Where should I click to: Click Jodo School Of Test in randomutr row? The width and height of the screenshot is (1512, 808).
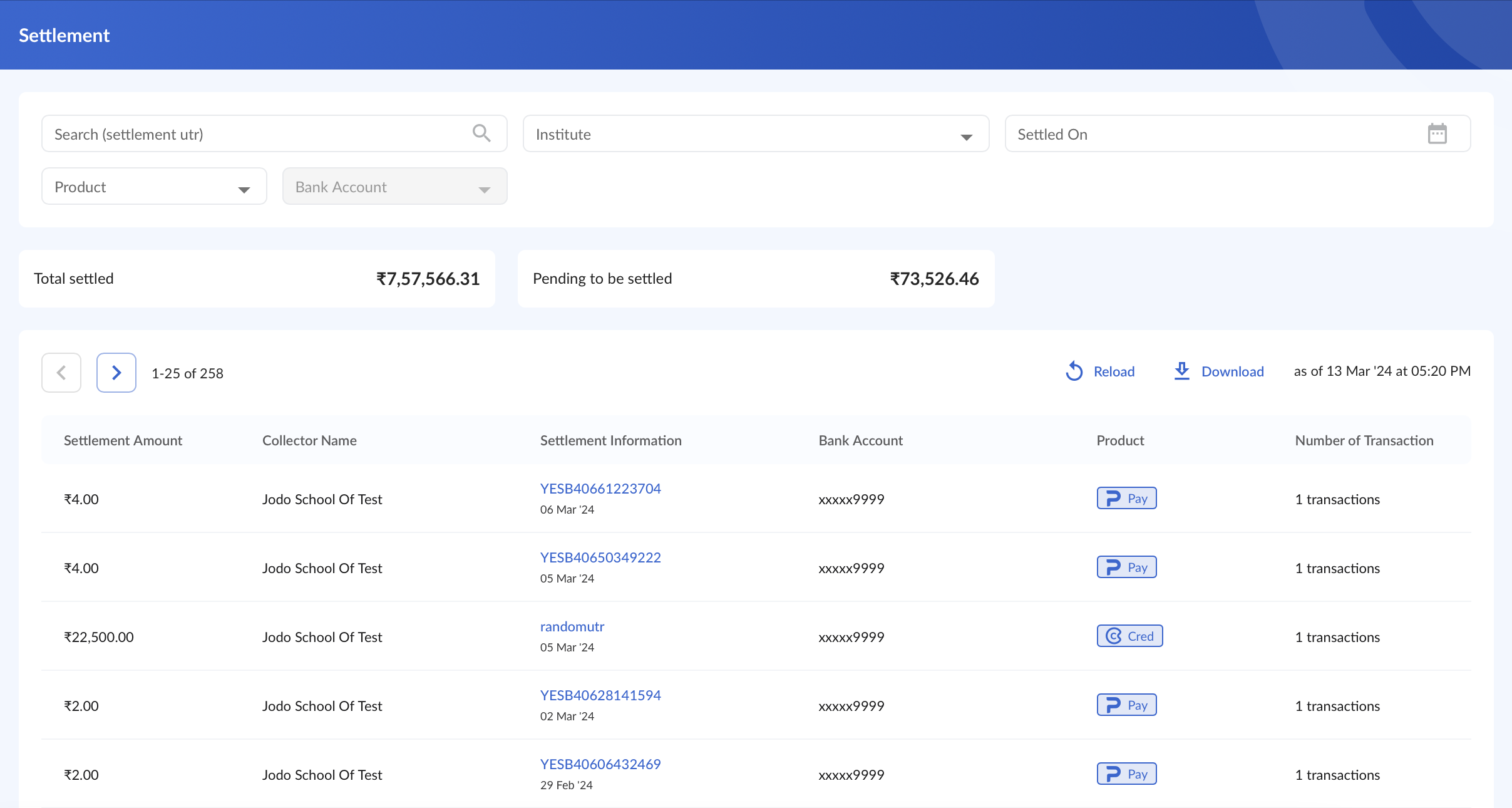coord(322,637)
